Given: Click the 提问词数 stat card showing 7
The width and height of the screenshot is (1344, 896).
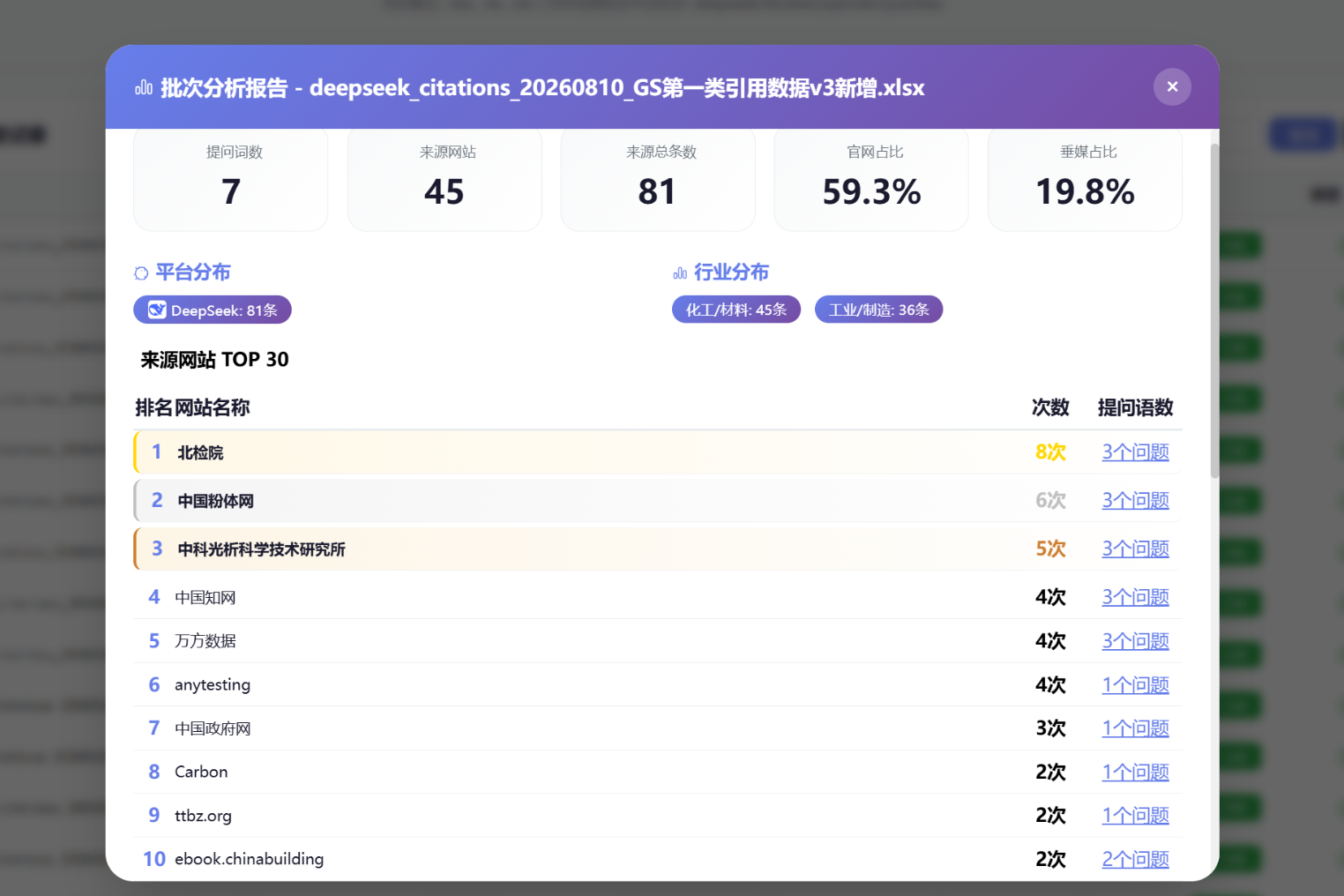Looking at the screenshot, I should click(231, 180).
